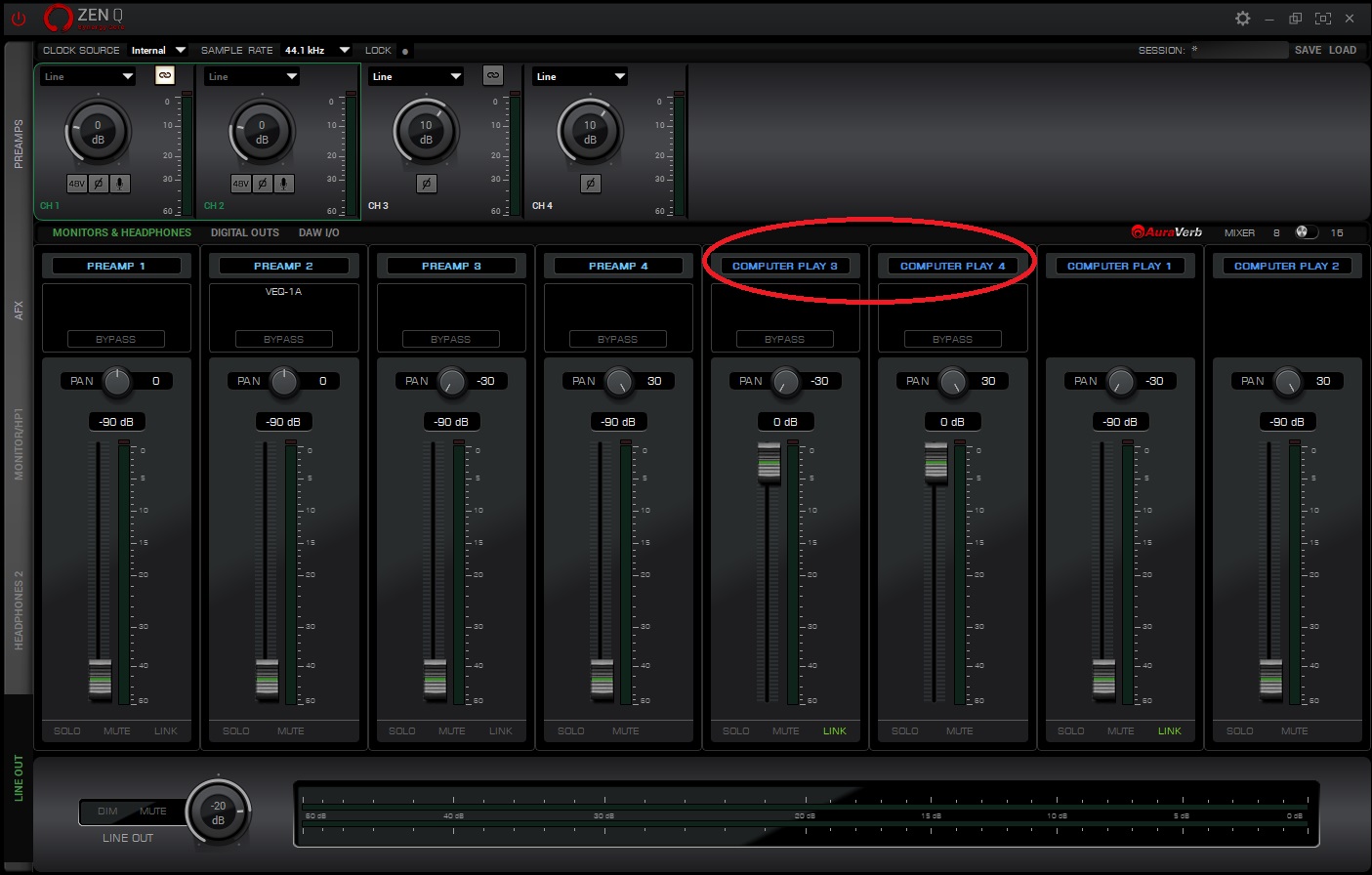
Task: Enable 48V phantom power on CH 2
Action: 240,184
